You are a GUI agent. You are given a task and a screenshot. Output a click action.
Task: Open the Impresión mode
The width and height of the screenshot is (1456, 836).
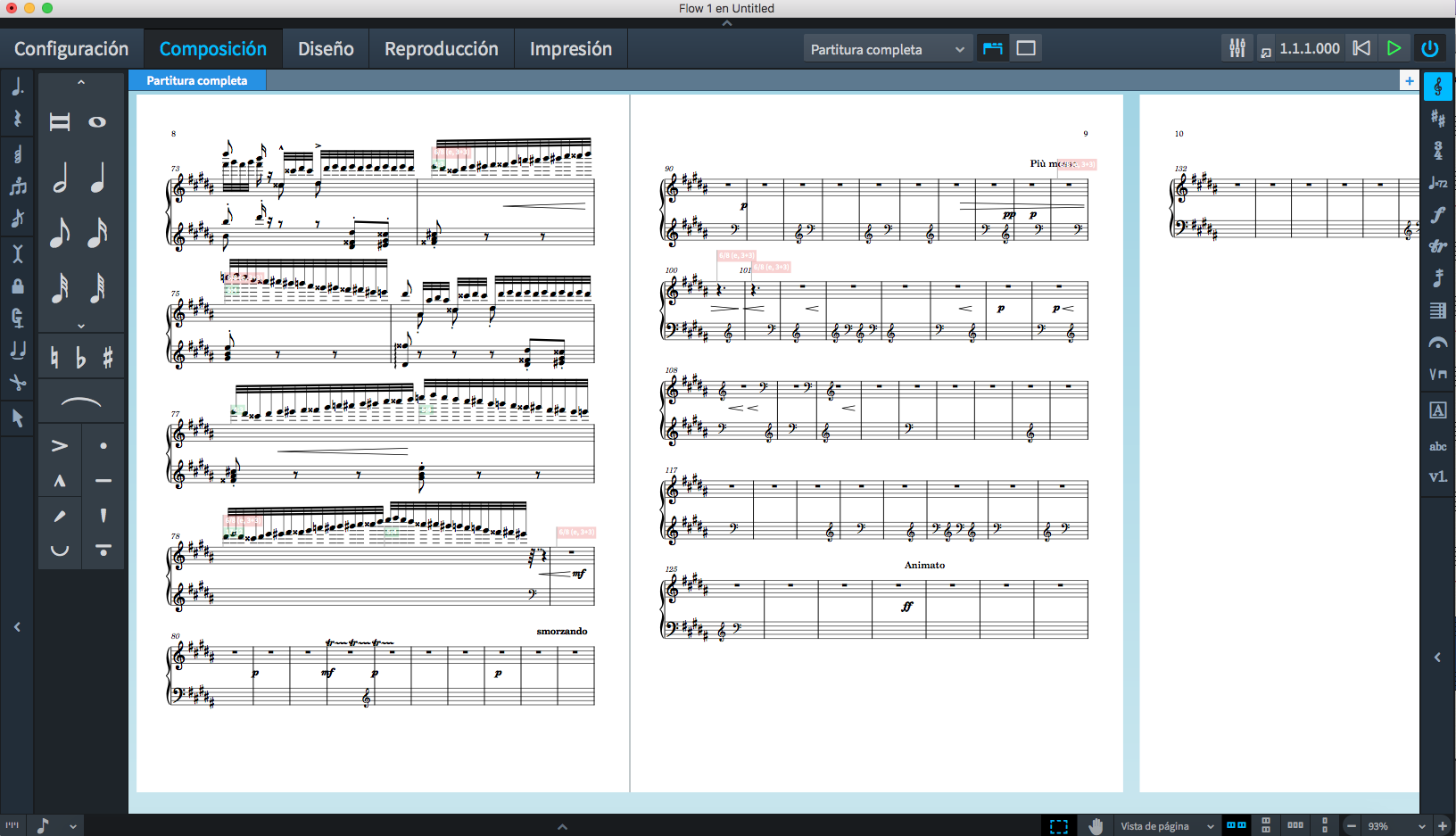570,48
